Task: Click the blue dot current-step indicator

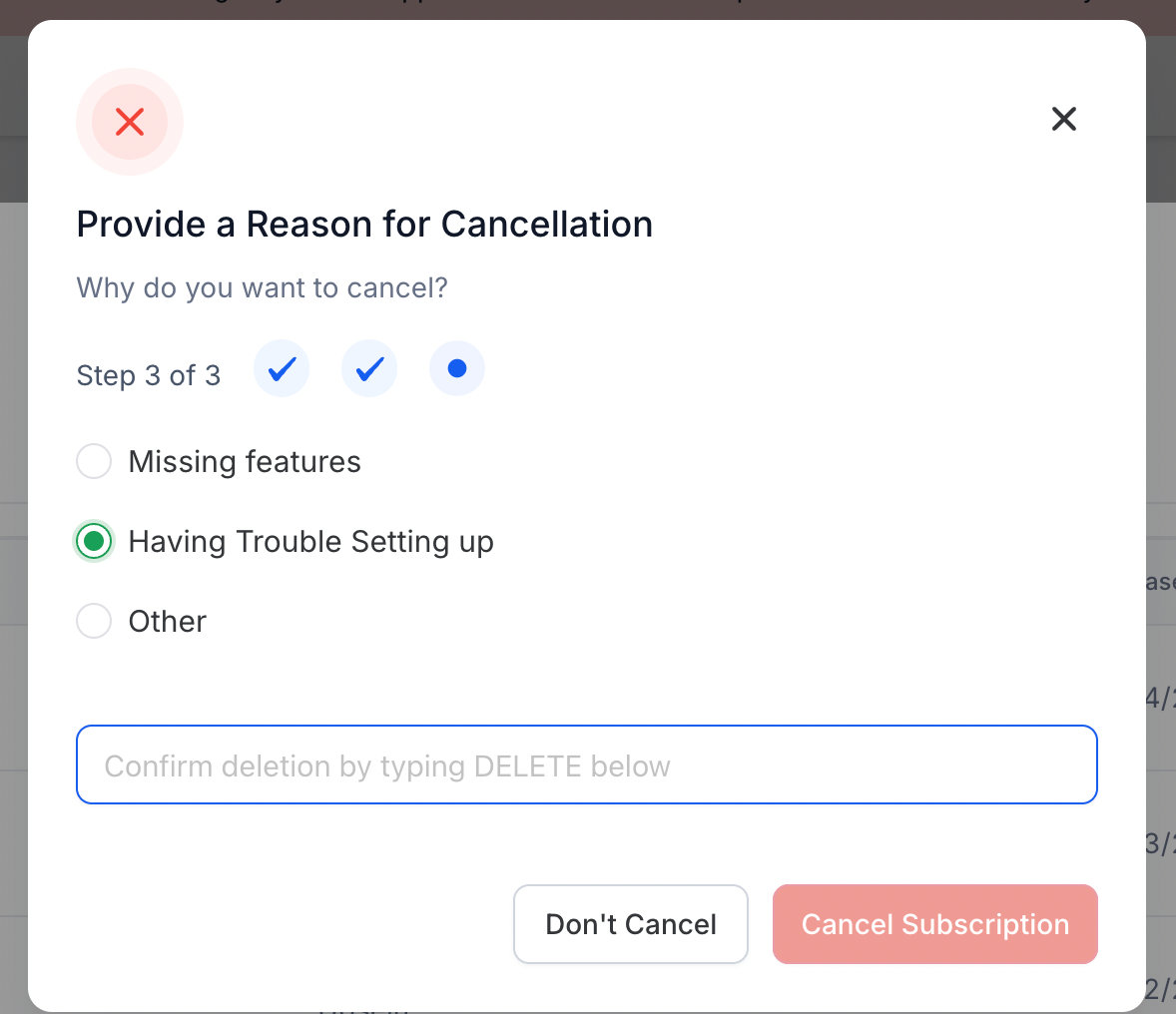Action: tap(457, 368)
